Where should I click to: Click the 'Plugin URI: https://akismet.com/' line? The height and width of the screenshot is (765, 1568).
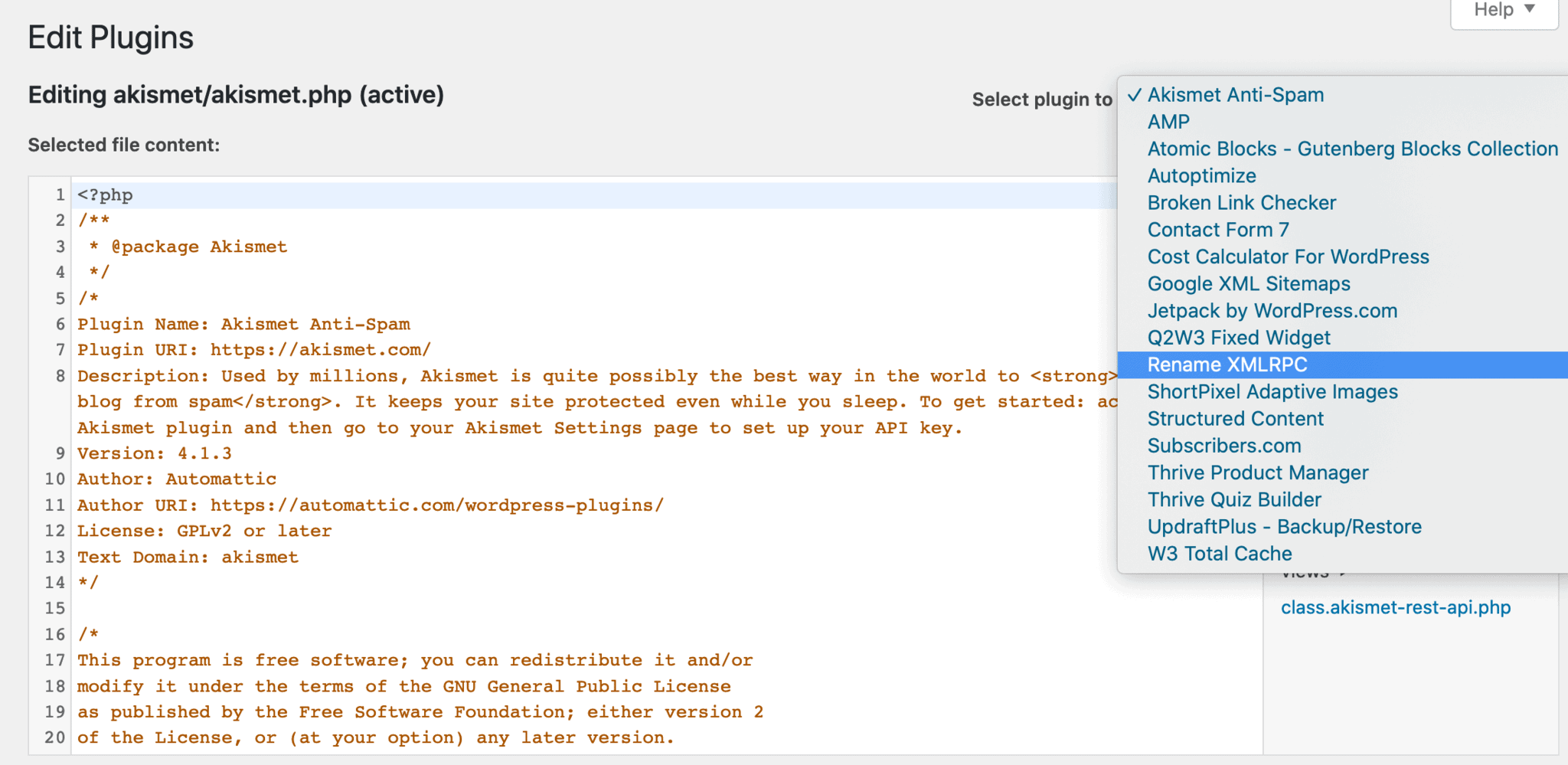click(x=254, y=350)
